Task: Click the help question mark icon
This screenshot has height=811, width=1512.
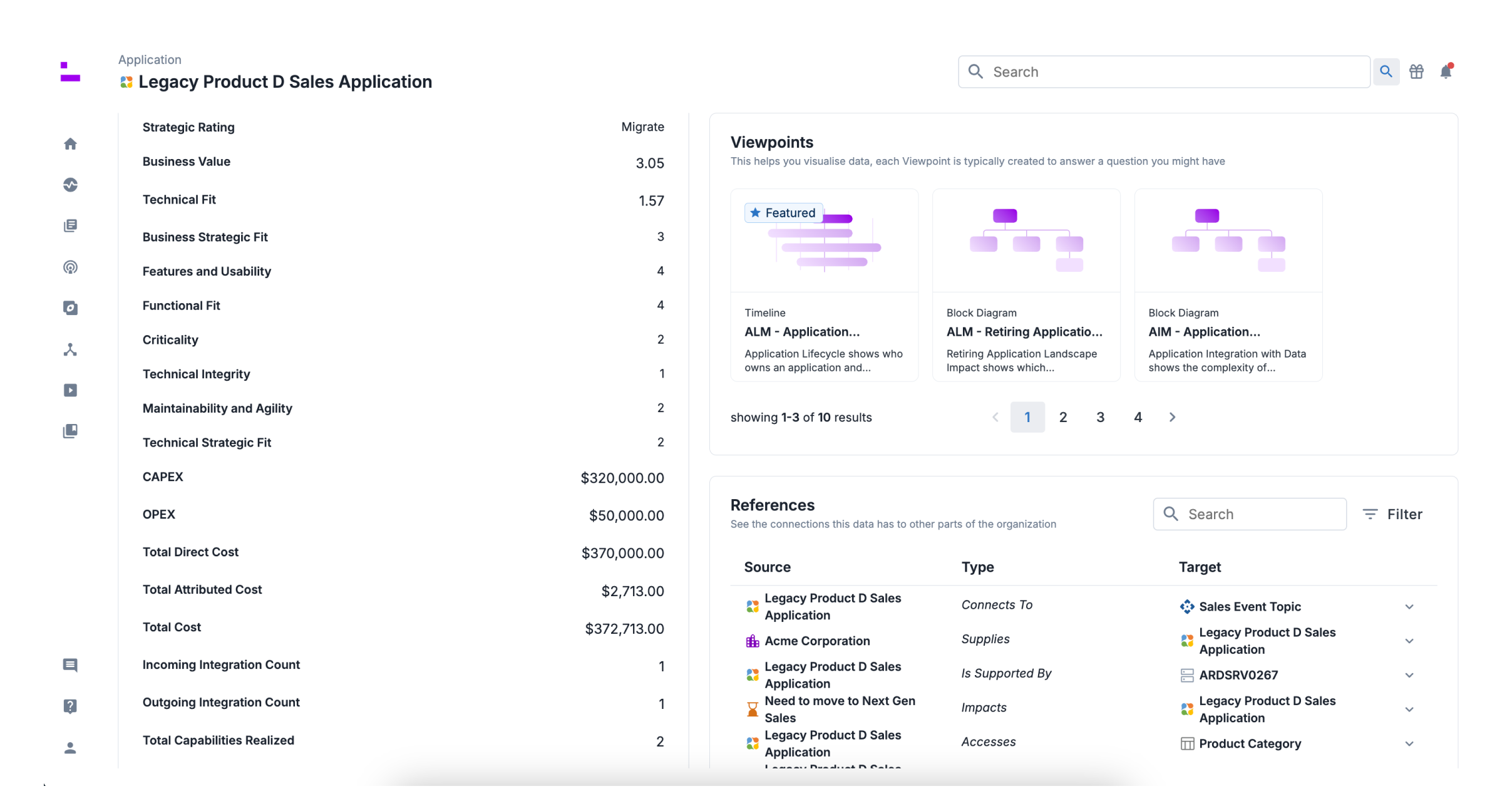Action: pyautogui.click(x=71, y=706)
